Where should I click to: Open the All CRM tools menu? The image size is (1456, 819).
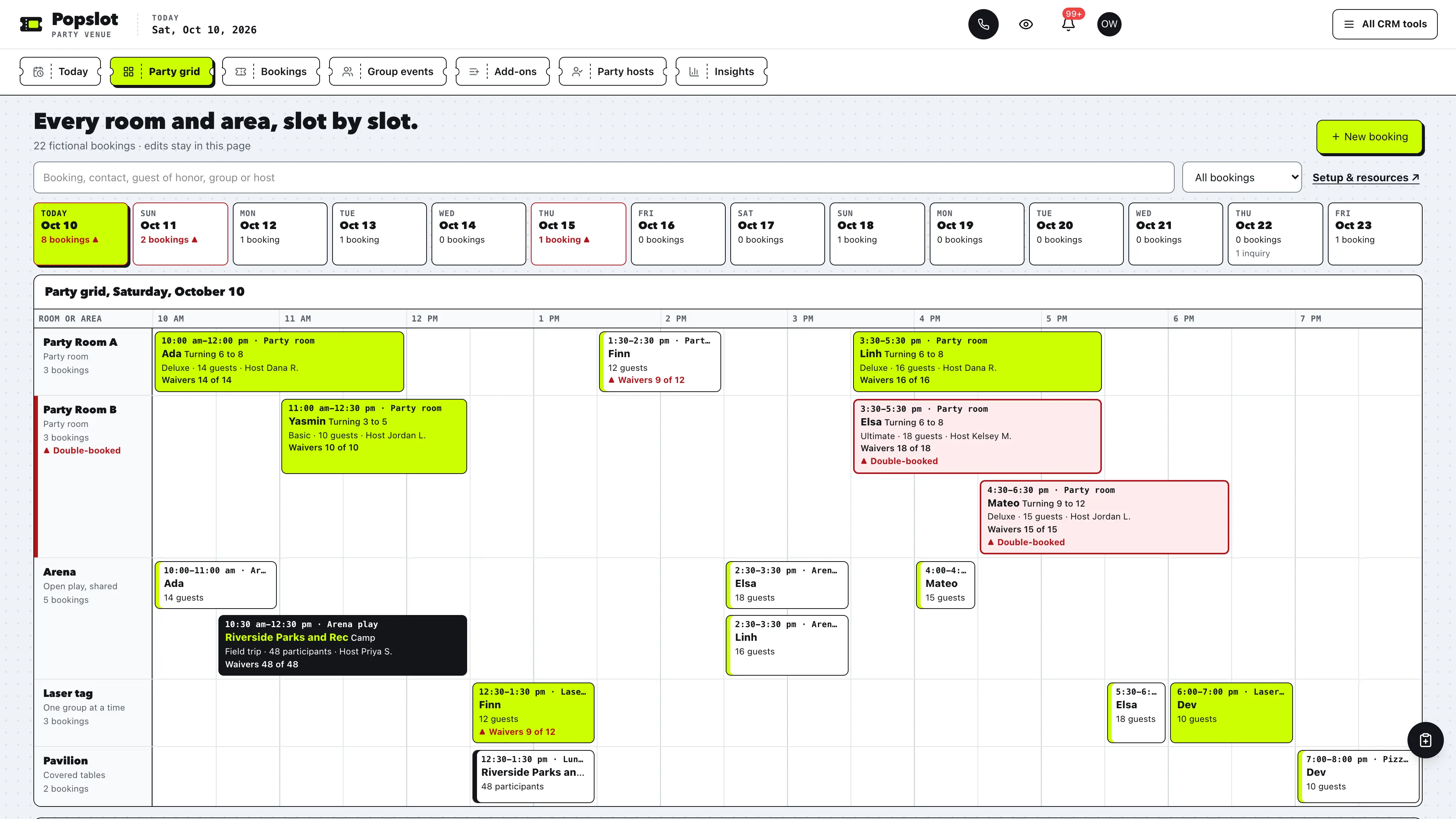click(x=1384, y=24)
